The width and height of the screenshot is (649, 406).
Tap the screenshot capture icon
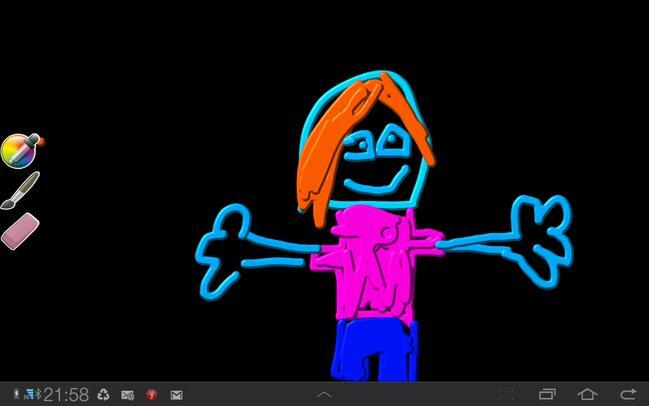tap(505, 394)
